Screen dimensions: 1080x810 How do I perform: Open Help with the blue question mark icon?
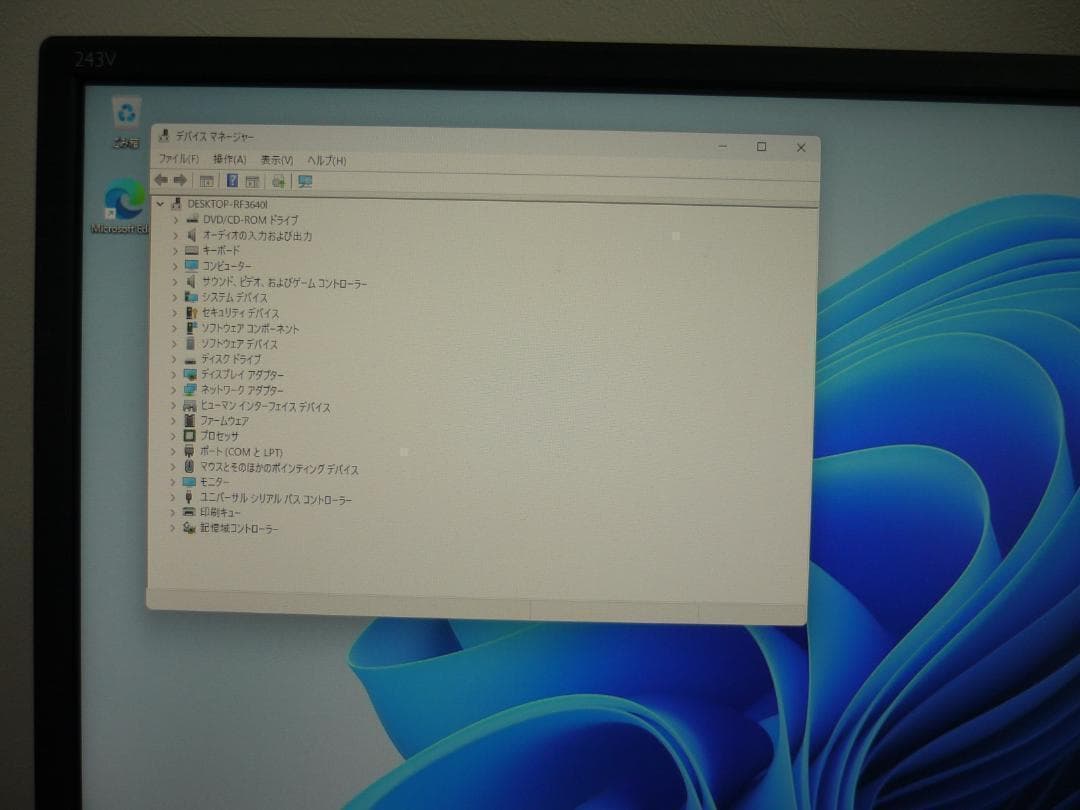tap(233, 180)
